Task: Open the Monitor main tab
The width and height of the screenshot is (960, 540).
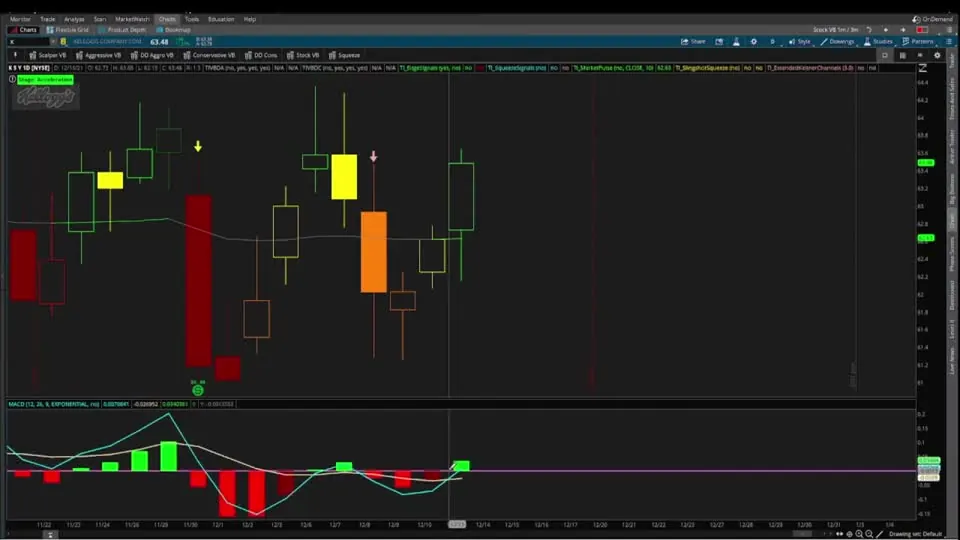Action: 20,19
